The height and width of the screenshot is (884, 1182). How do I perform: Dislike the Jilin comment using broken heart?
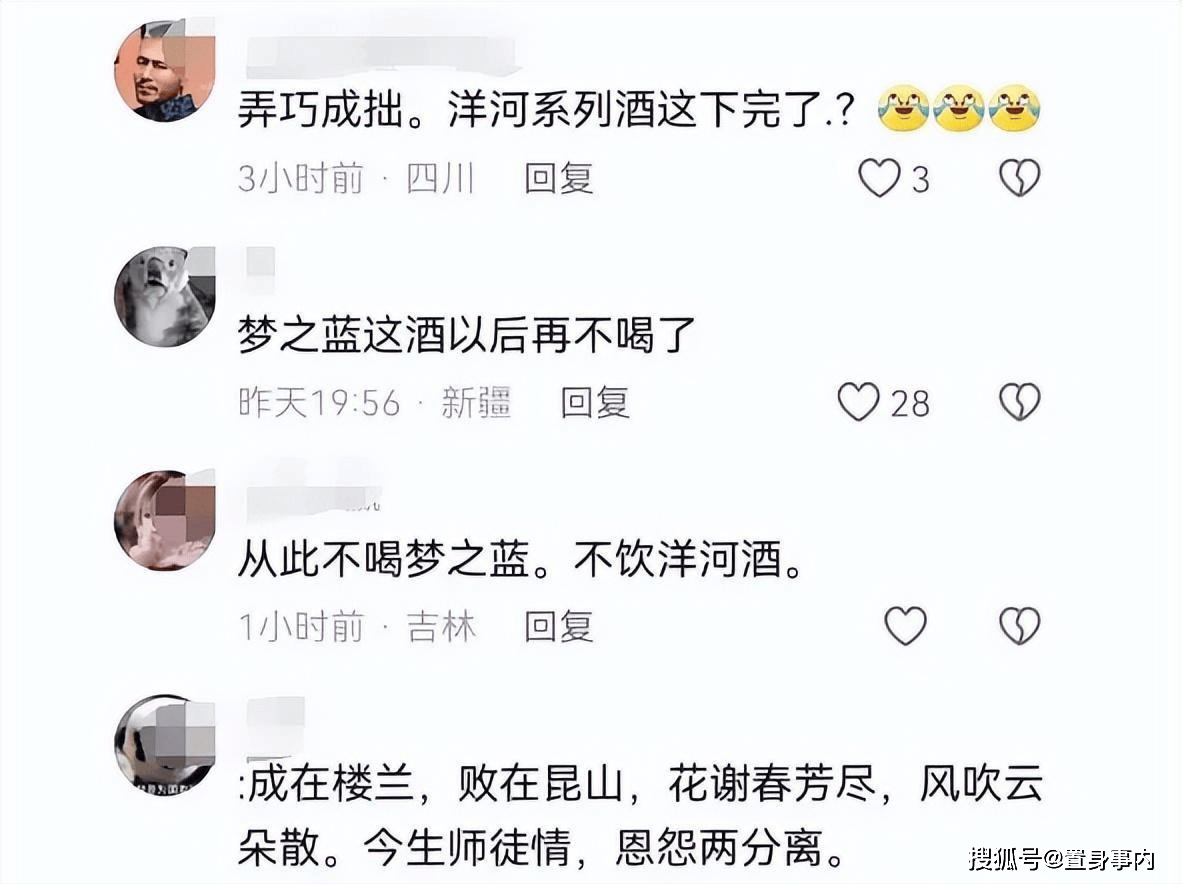tap(1020, 626)
